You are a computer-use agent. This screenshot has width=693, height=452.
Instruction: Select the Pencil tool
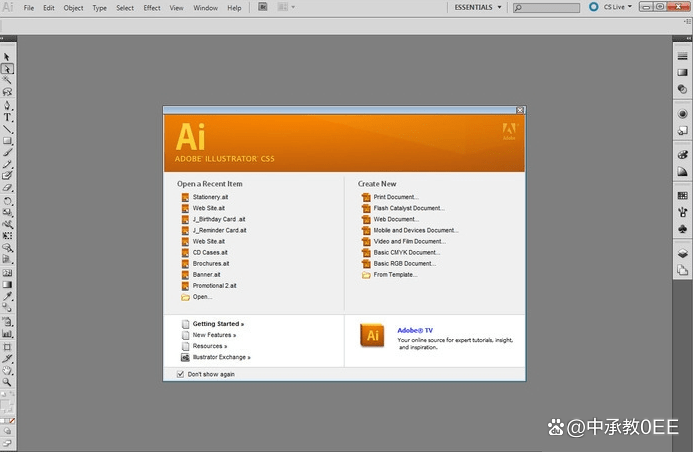pyautogui.click(x=7, y=164)
